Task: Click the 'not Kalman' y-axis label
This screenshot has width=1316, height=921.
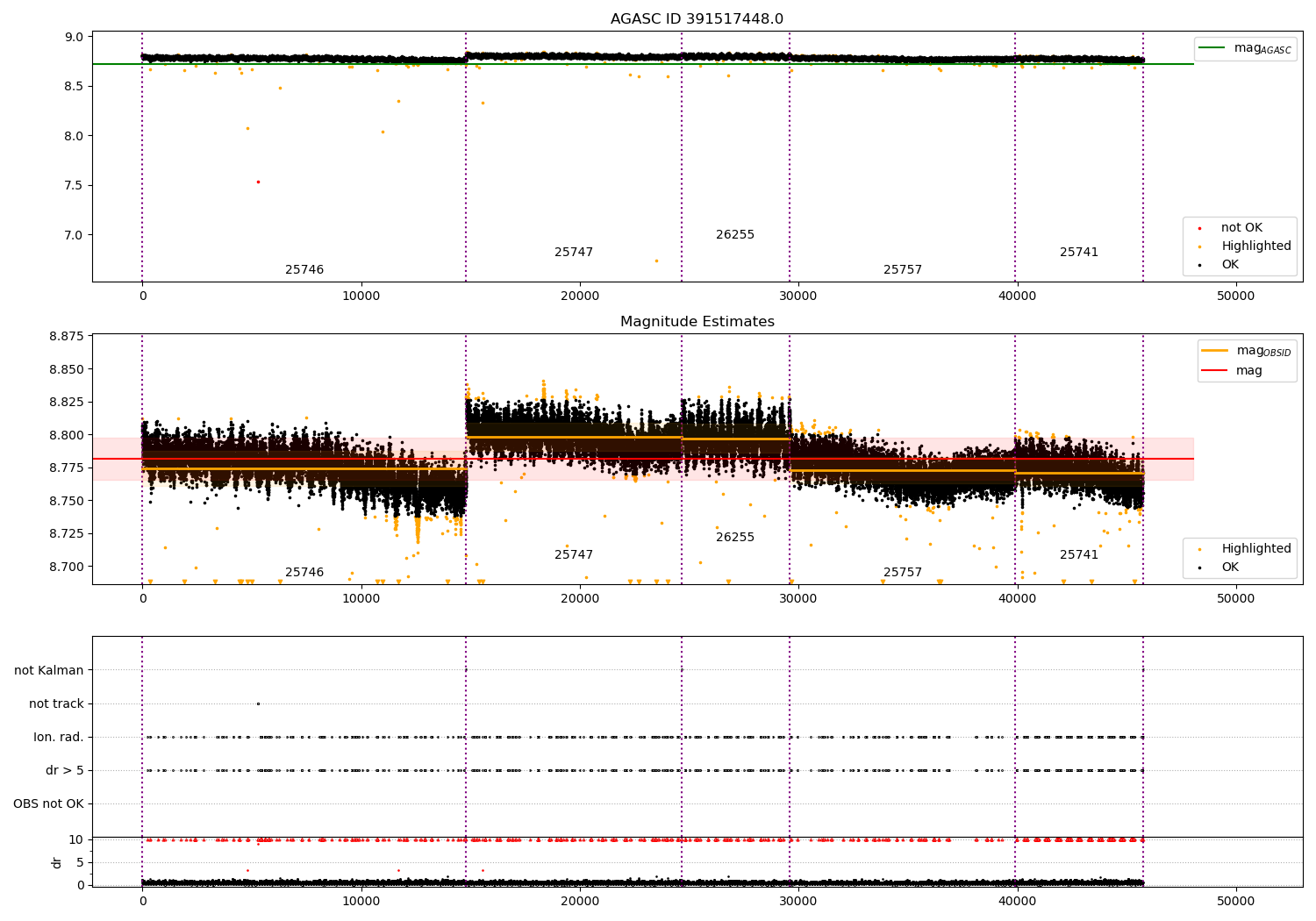Action: 49,671
